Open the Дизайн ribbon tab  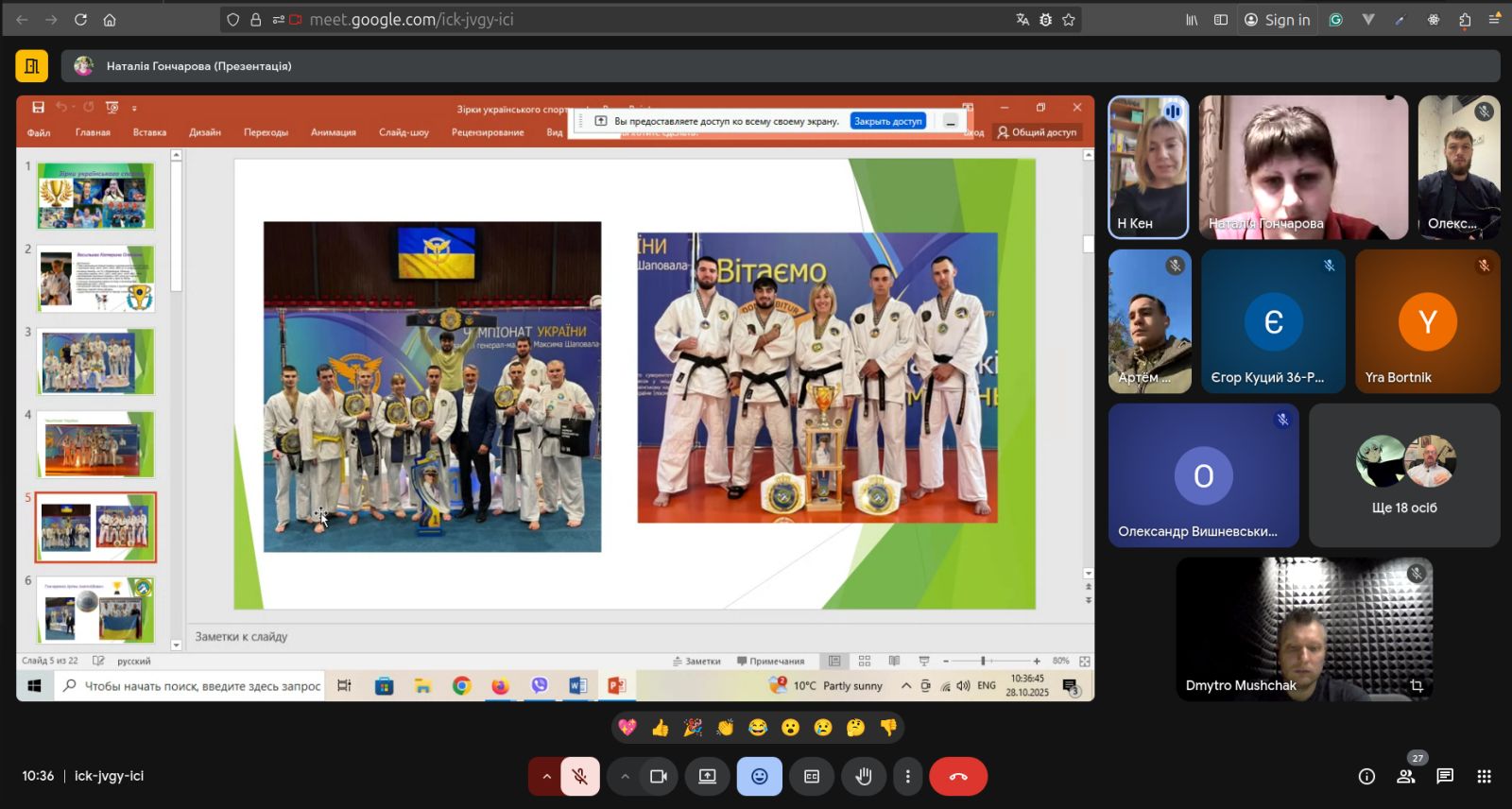[204, 132]
